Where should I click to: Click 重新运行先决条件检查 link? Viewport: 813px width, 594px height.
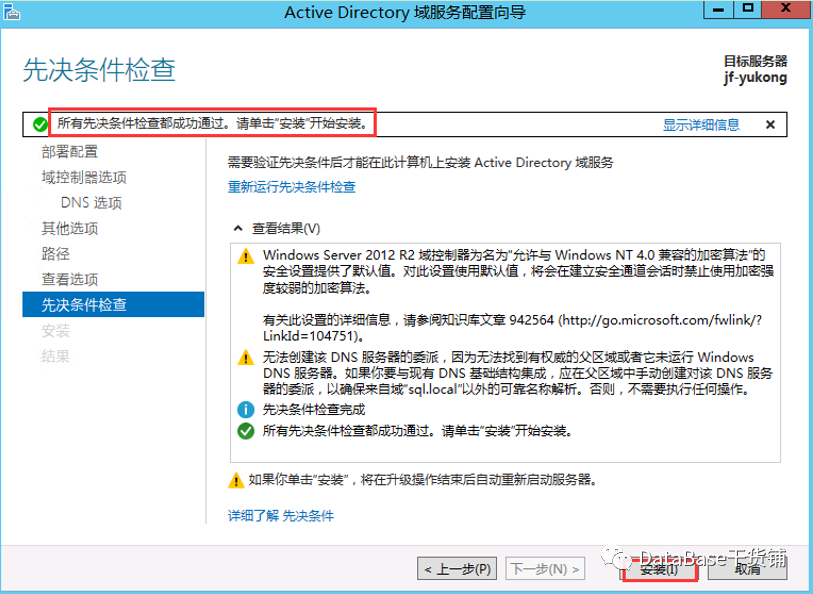[292, 187]
